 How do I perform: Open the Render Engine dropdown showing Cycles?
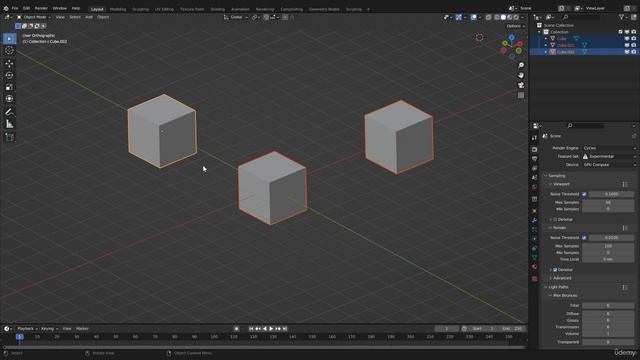point(609,148)
